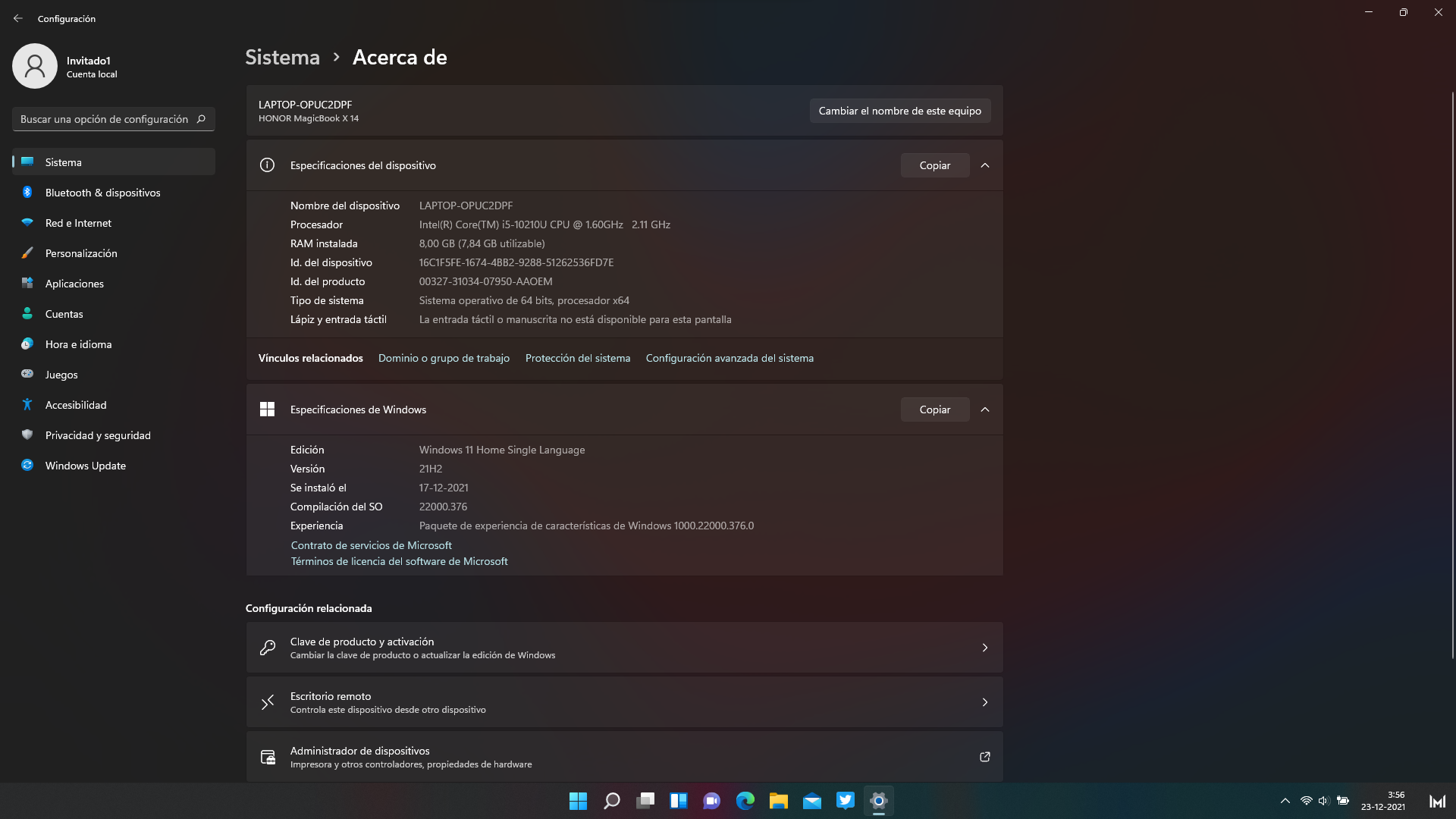Viewport: 1456px width, 819px height.
Task: Open Protección del sistema link
Action: (577, 358)
